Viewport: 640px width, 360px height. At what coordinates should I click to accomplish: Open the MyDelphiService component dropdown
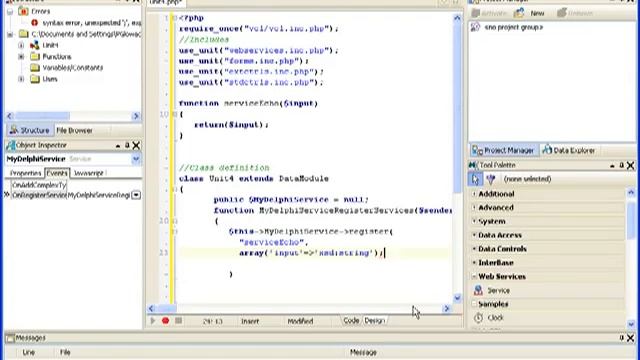coord(136,159)
